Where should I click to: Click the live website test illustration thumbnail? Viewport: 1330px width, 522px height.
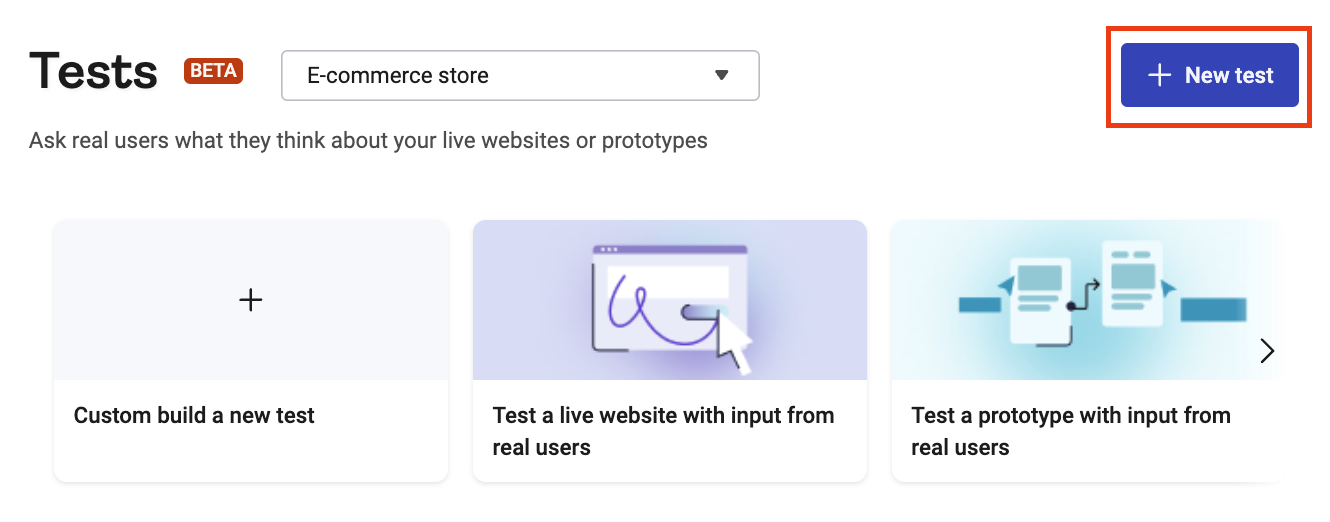670,300
